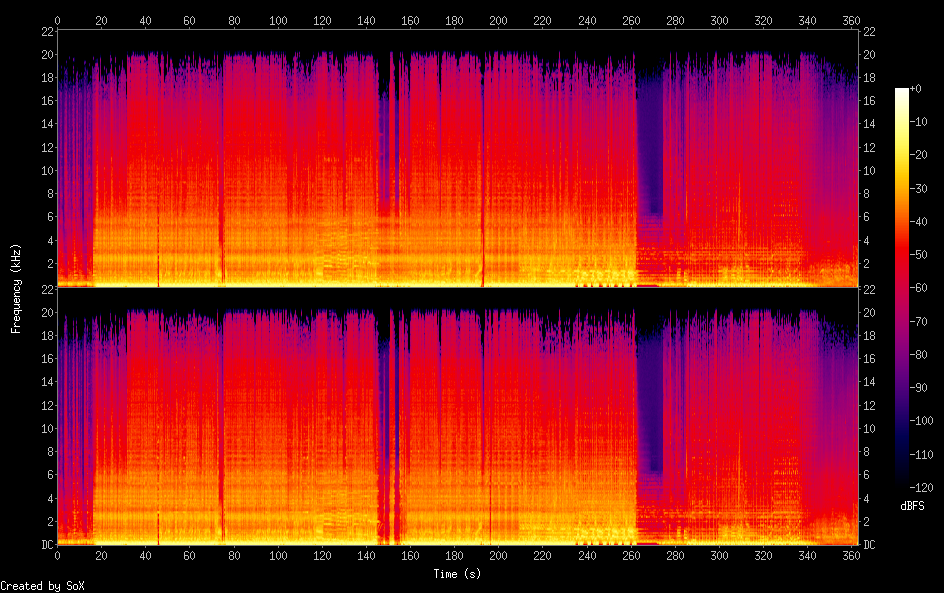Click the "0" tick on the bottom time axis
Screen dimensions: 944x593
coord(58,556)
